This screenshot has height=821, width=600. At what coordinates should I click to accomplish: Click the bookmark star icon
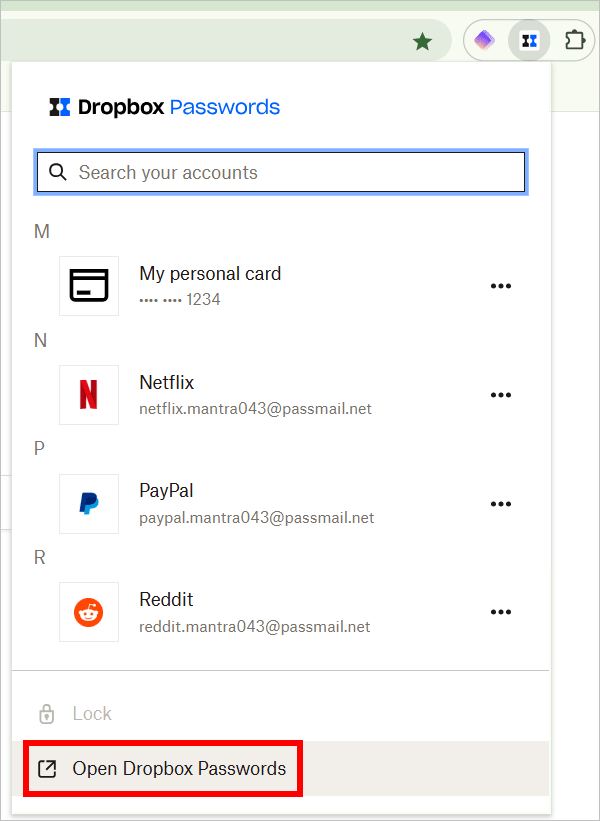pyautogui.click(x=422, y=41)
